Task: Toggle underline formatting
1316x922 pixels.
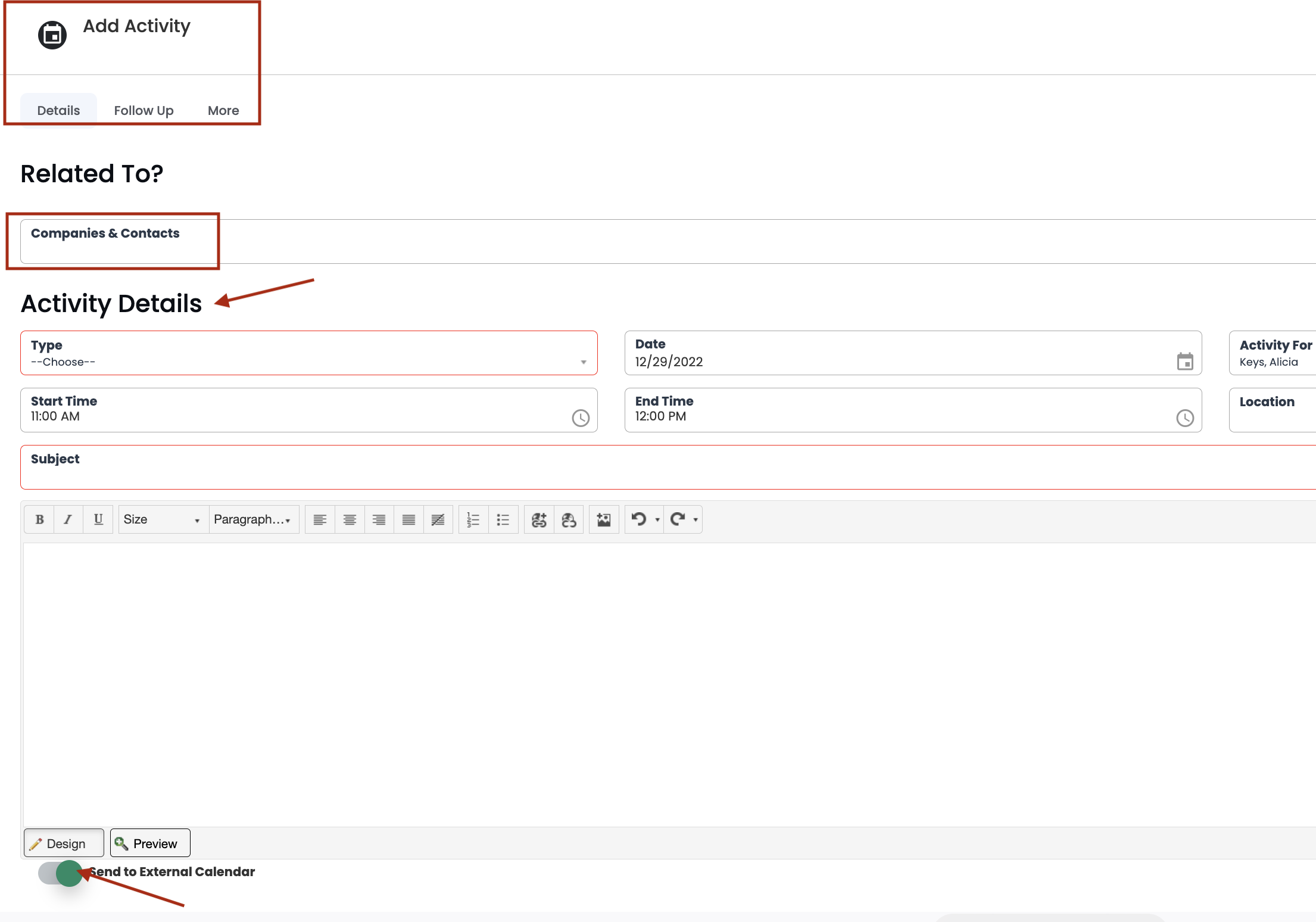Action: point(98,519)
